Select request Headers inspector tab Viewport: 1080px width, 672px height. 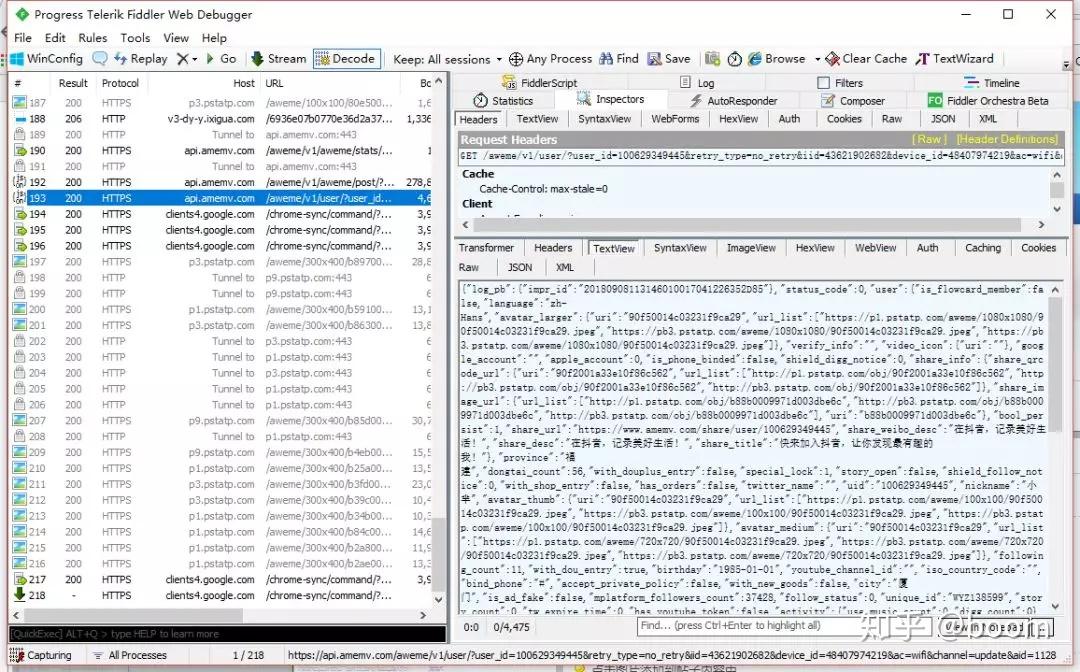coord(478,119)
